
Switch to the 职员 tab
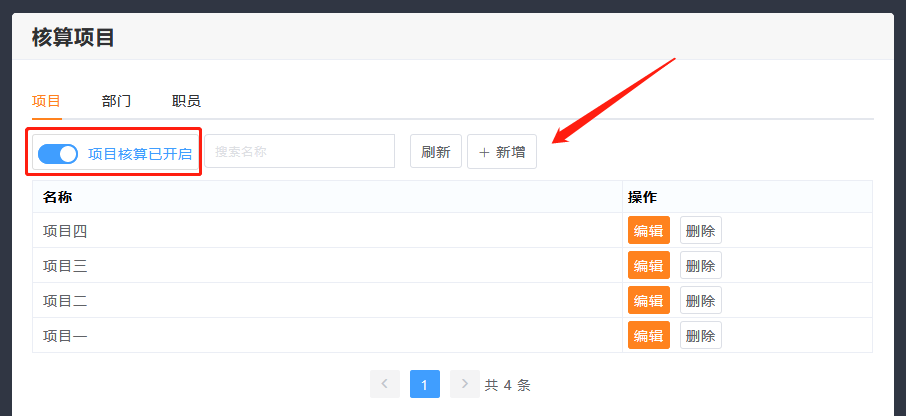click(186, 101)
